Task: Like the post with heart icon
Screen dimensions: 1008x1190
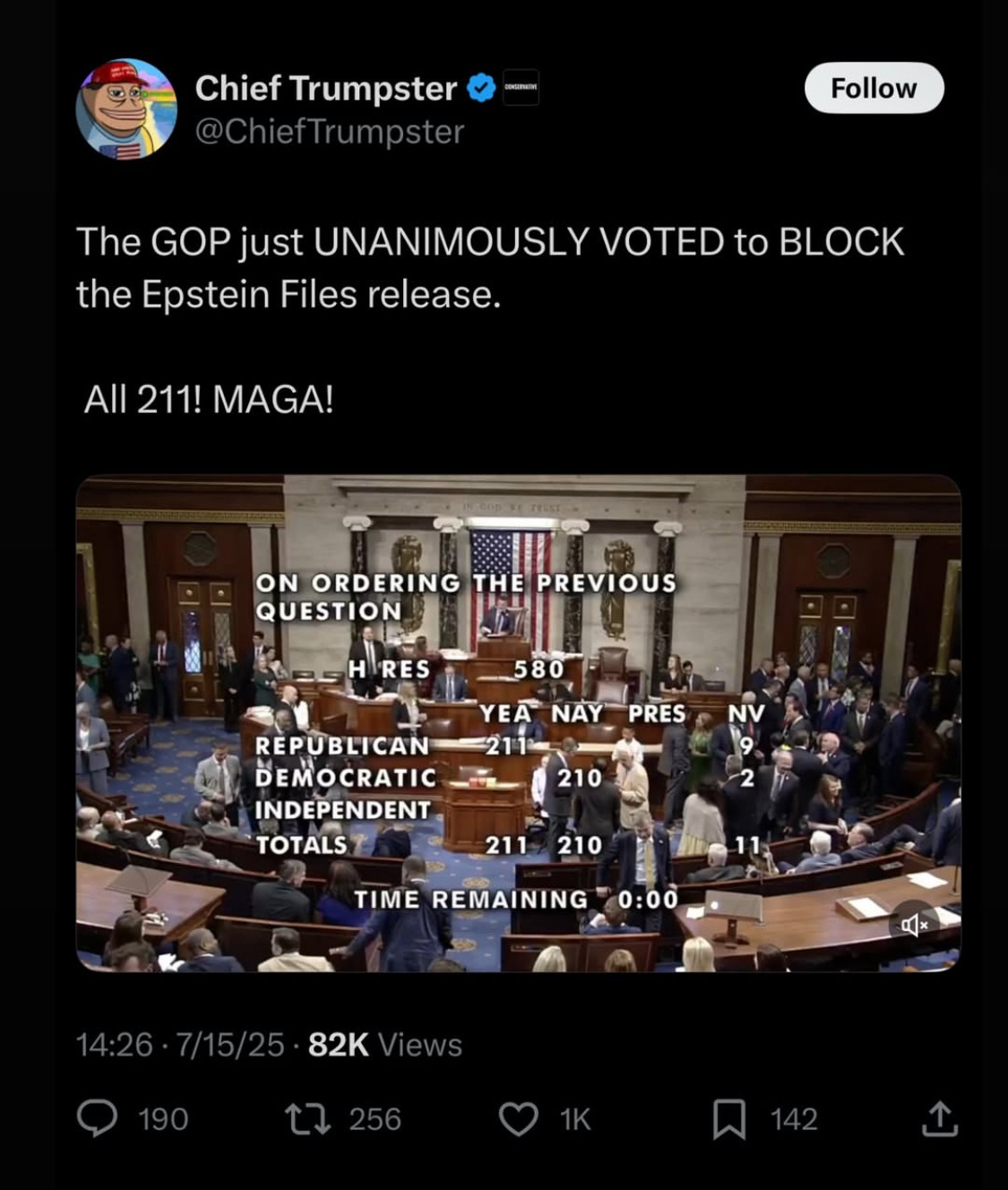Action: [x=518, y=1118]
